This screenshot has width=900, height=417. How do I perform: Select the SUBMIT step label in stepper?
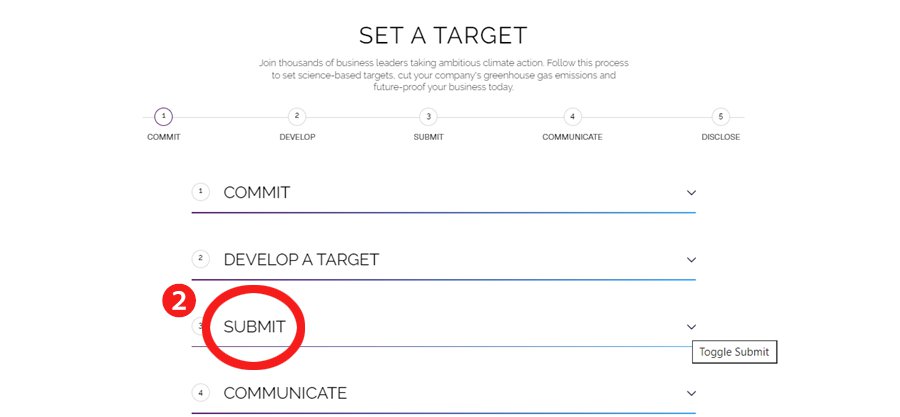click(428, 137)
